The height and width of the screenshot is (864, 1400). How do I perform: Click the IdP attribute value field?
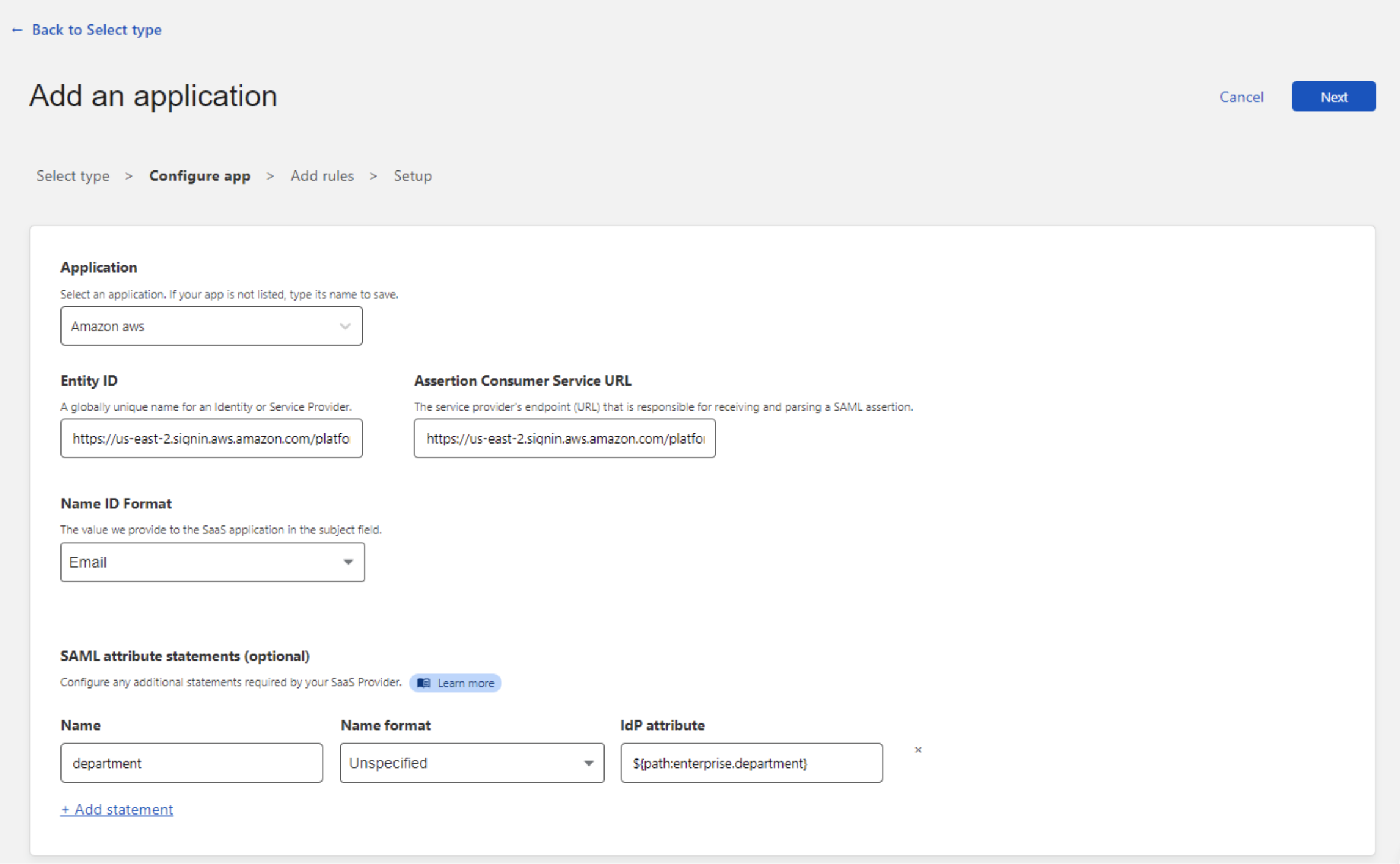(x=751, y=762)
